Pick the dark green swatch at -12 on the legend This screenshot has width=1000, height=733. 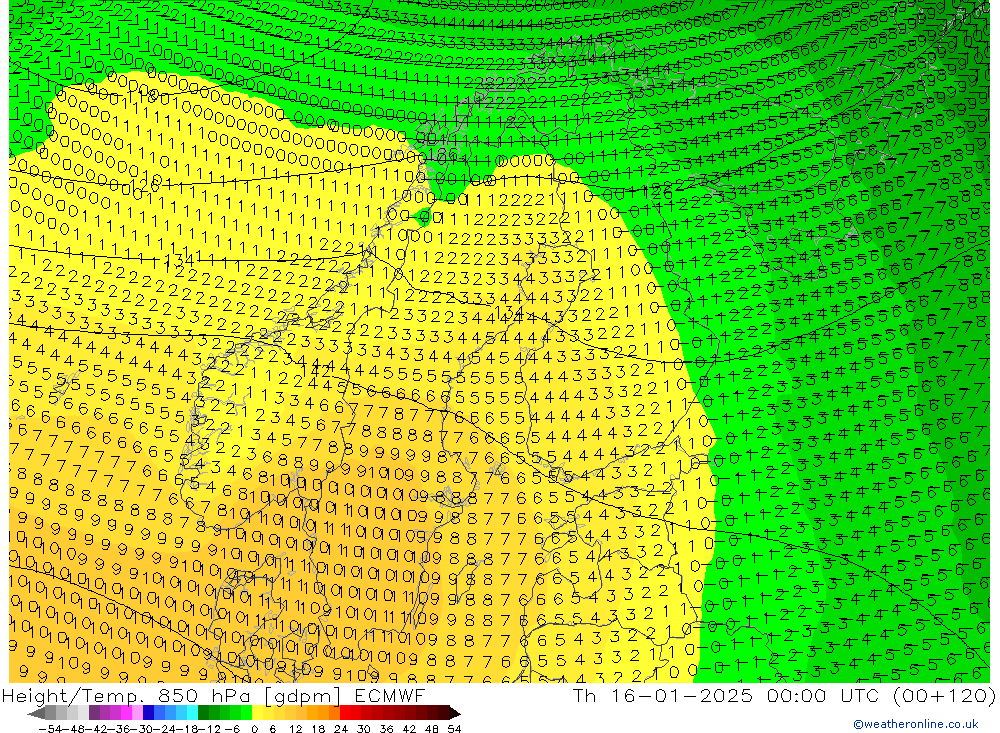tap(203, 713)
